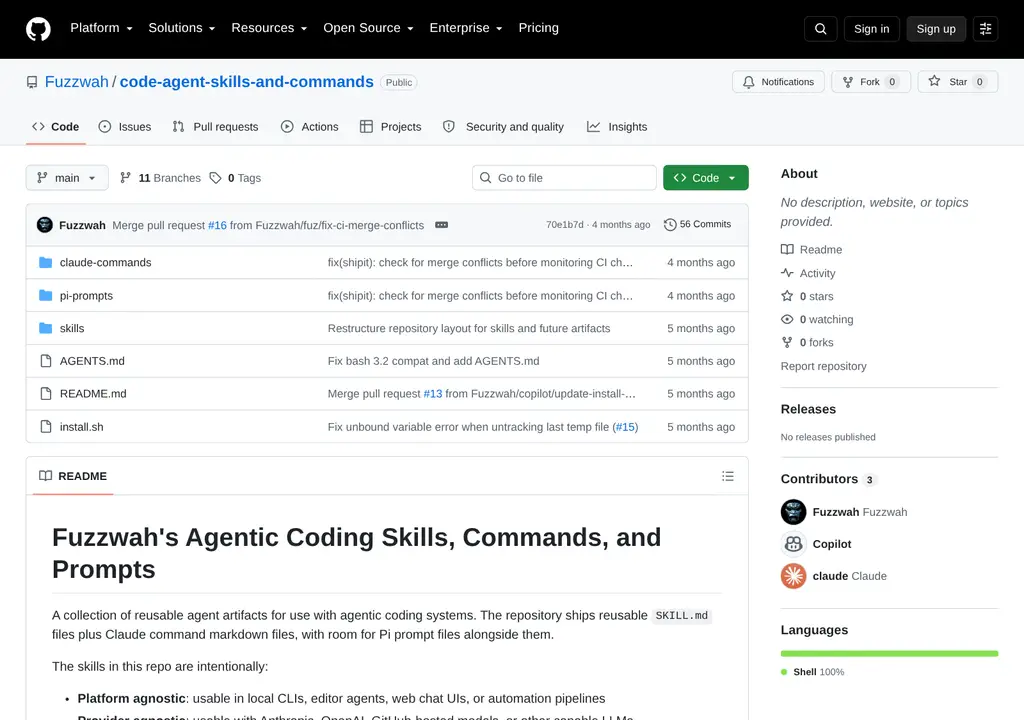Open Fuzzwah contributor avatar
This screenshot has width=1024, height=720.
[x=793, y=512]
